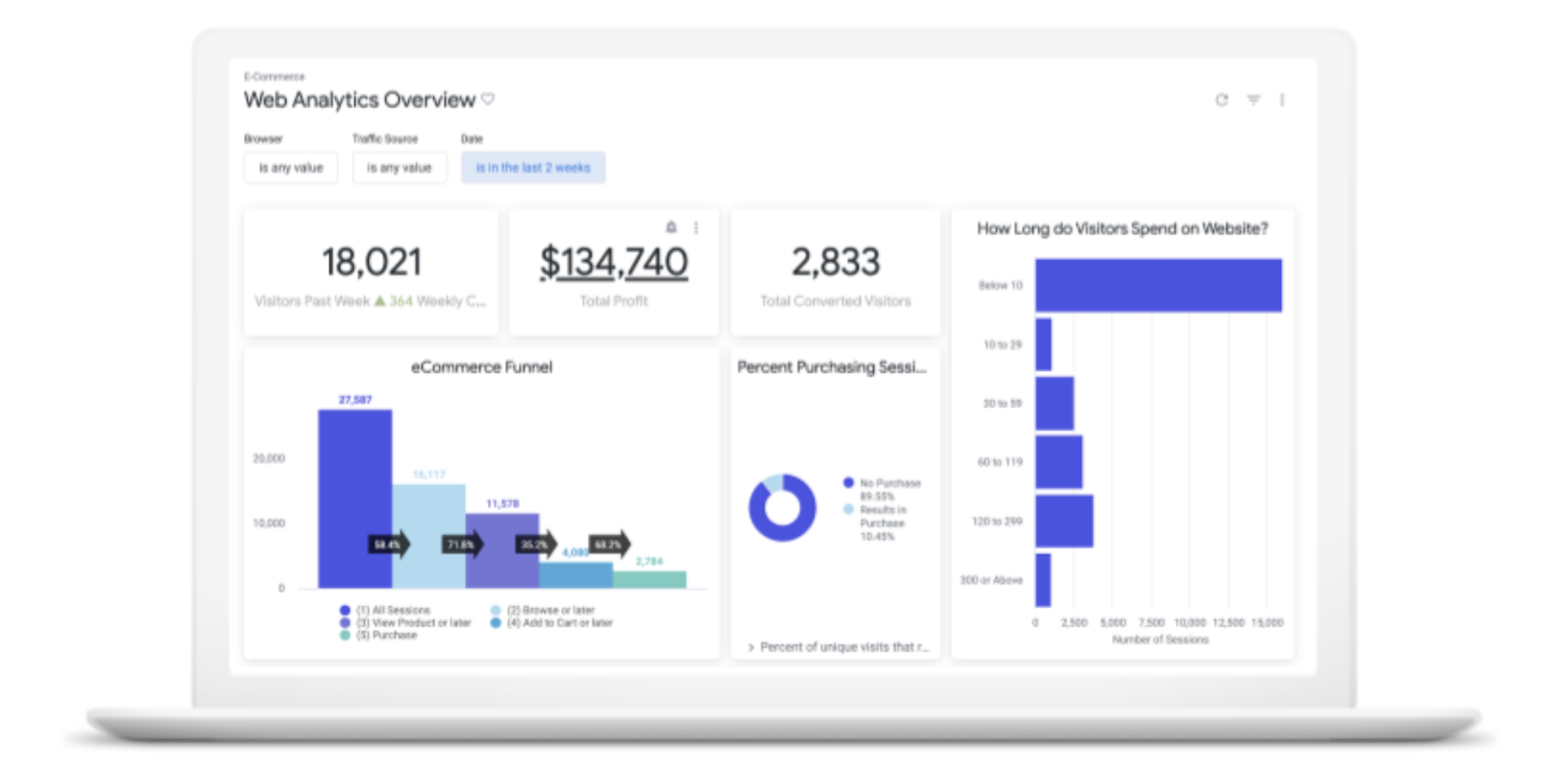1556x784 pixels.
Task: Click the 27,587 All Sessions funnel bar
Action: 355,498
